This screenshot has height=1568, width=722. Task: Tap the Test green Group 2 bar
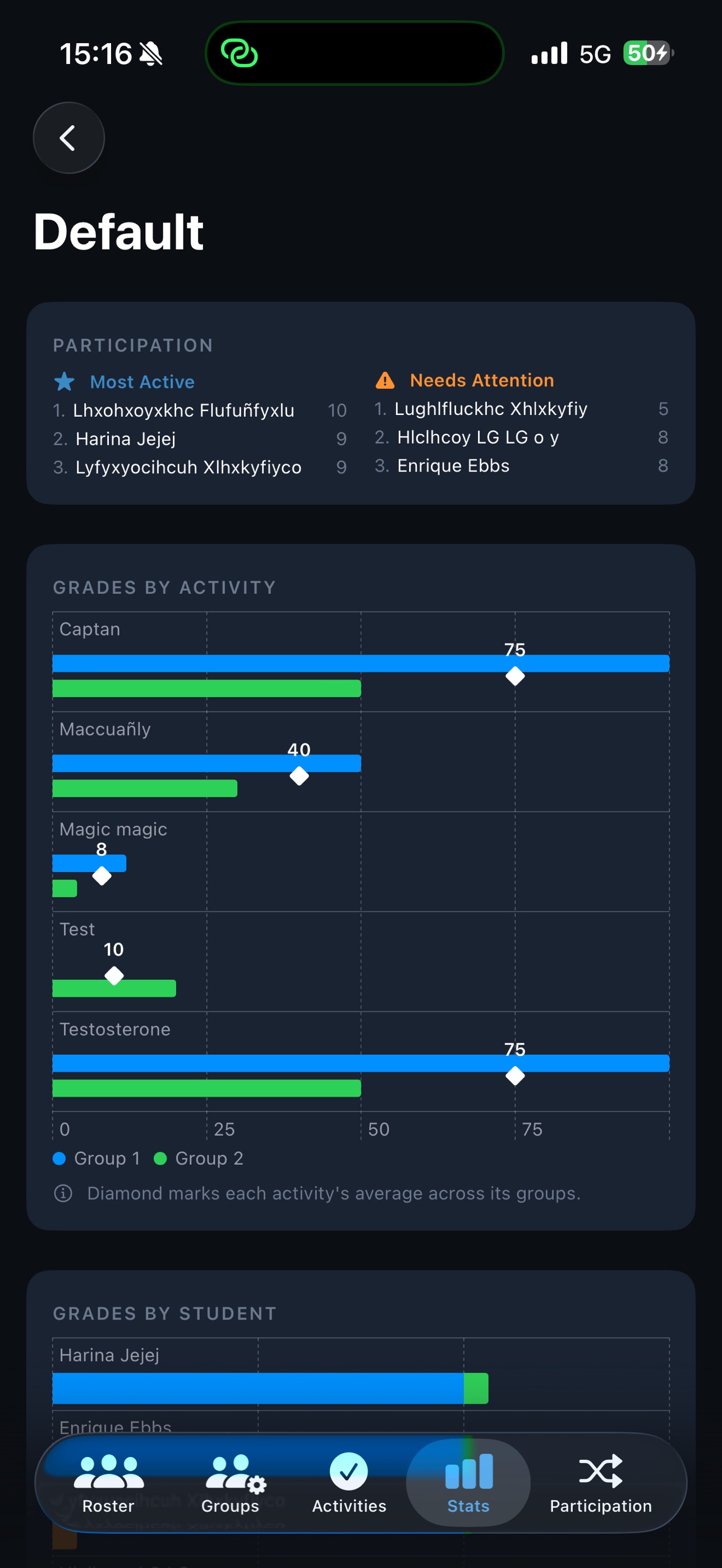[x=114, y=989]
